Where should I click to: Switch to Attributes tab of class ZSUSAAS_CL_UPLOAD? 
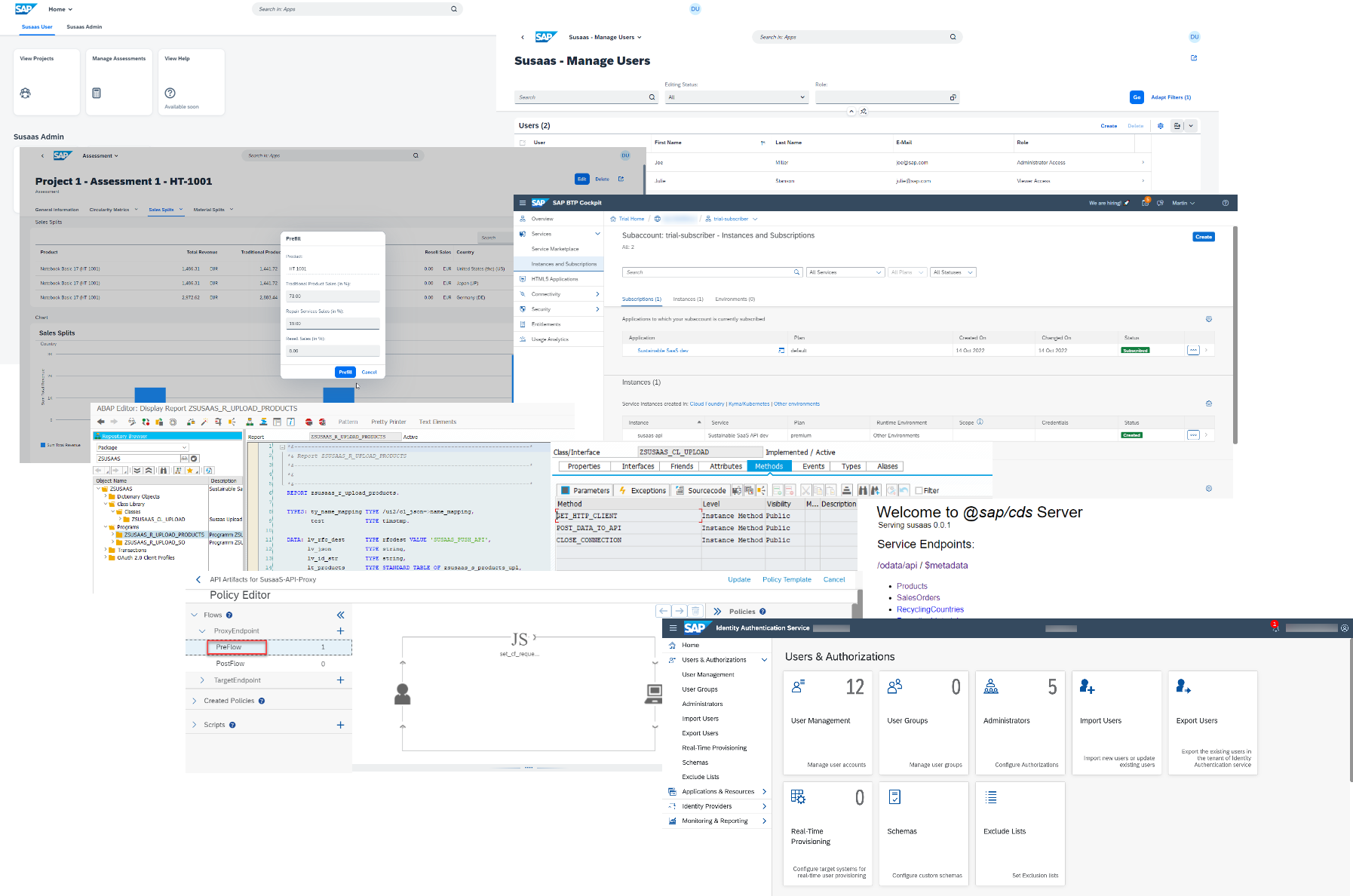tap(726, 466)
